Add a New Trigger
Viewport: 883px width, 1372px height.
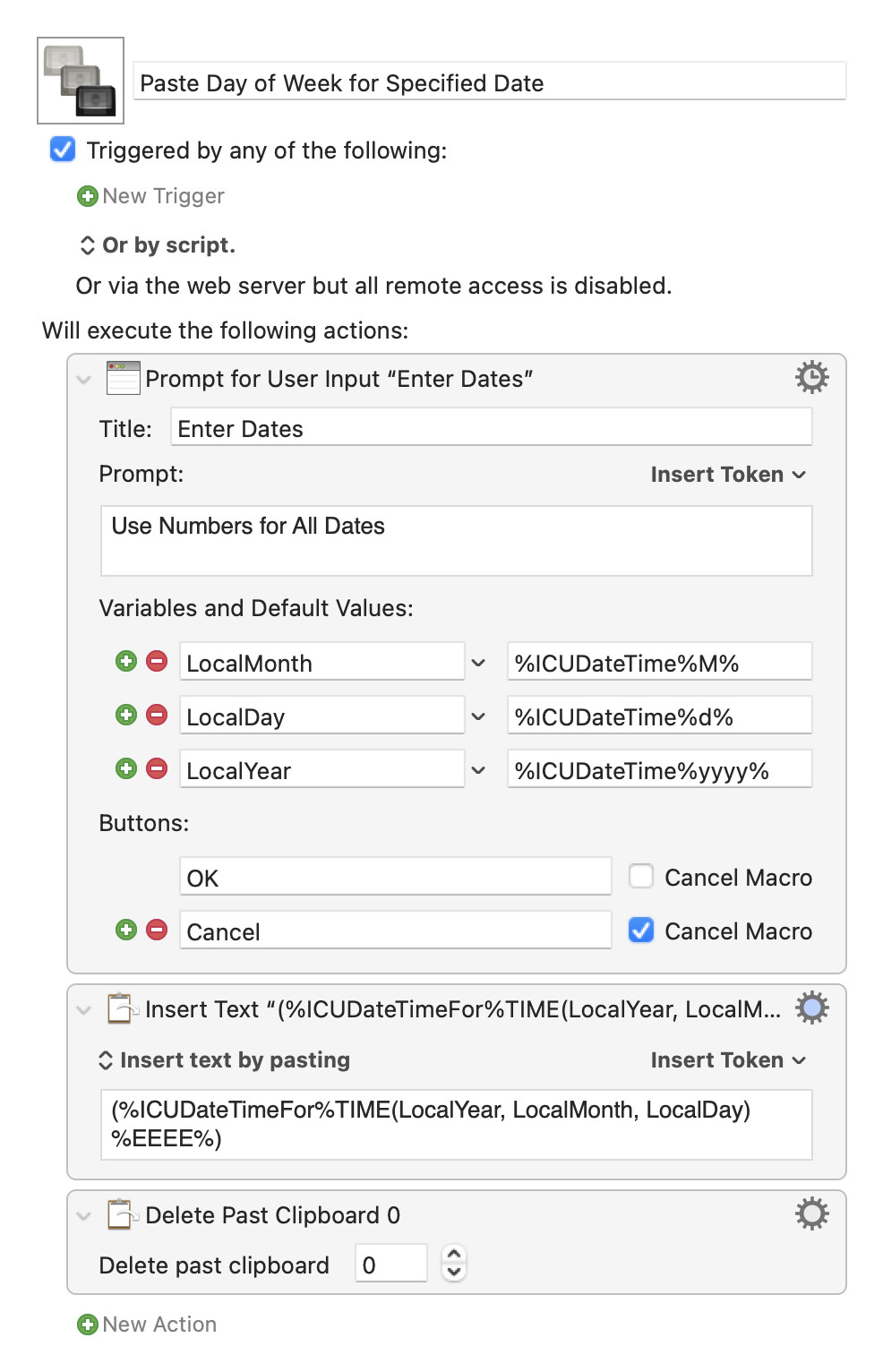pyautogui.click(x=150, y=196)
